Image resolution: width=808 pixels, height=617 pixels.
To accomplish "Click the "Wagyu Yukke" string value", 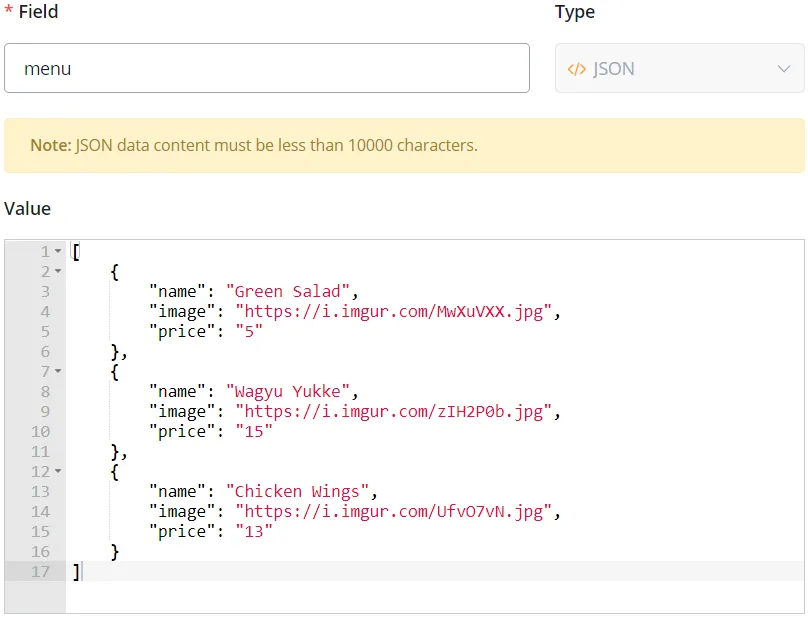I will click(288, 392).
